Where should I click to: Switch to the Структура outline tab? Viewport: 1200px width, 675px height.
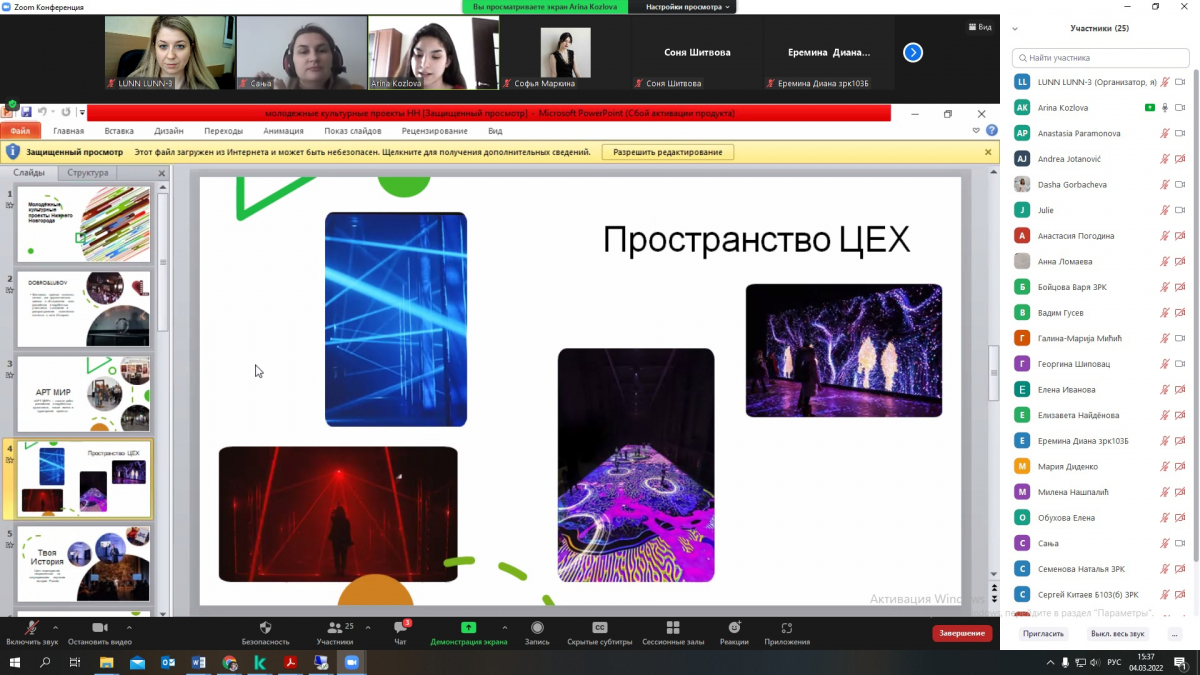pos(88,173)
